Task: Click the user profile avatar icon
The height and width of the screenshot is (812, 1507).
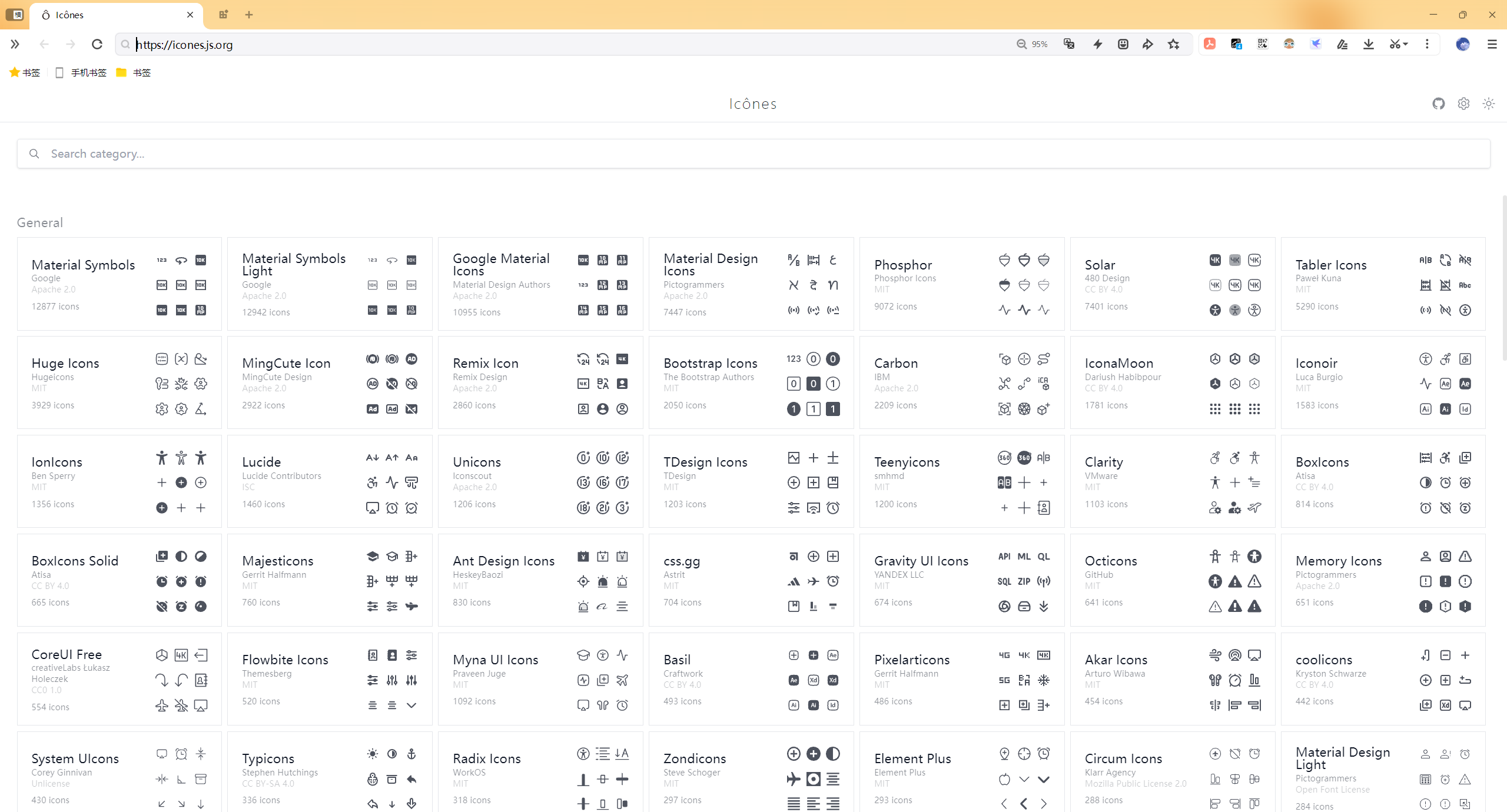Action: click(x=1463, y=44)
